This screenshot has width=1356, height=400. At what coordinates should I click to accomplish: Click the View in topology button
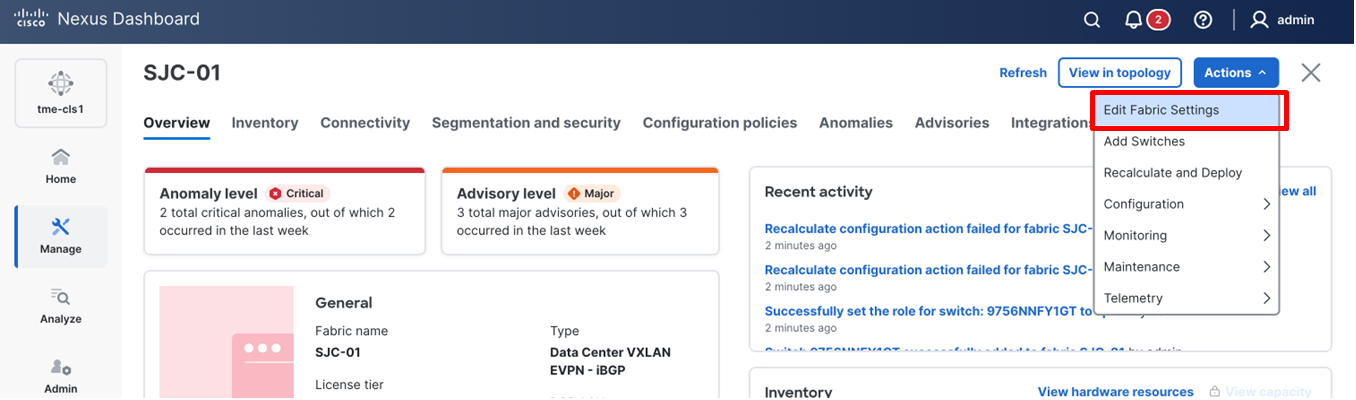pos(1119,73)
